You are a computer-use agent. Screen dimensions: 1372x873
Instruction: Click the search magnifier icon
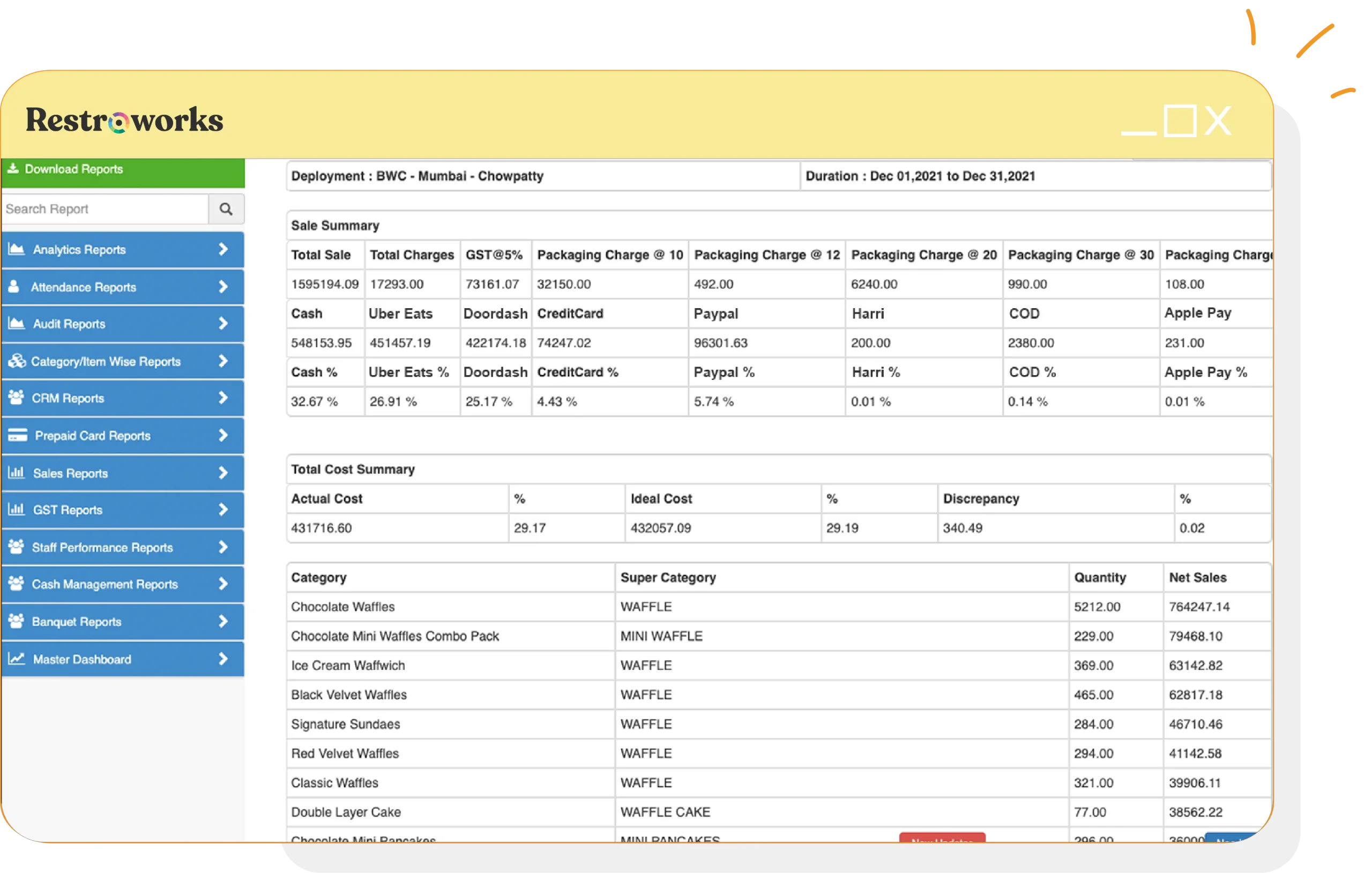tap(226, 208)
